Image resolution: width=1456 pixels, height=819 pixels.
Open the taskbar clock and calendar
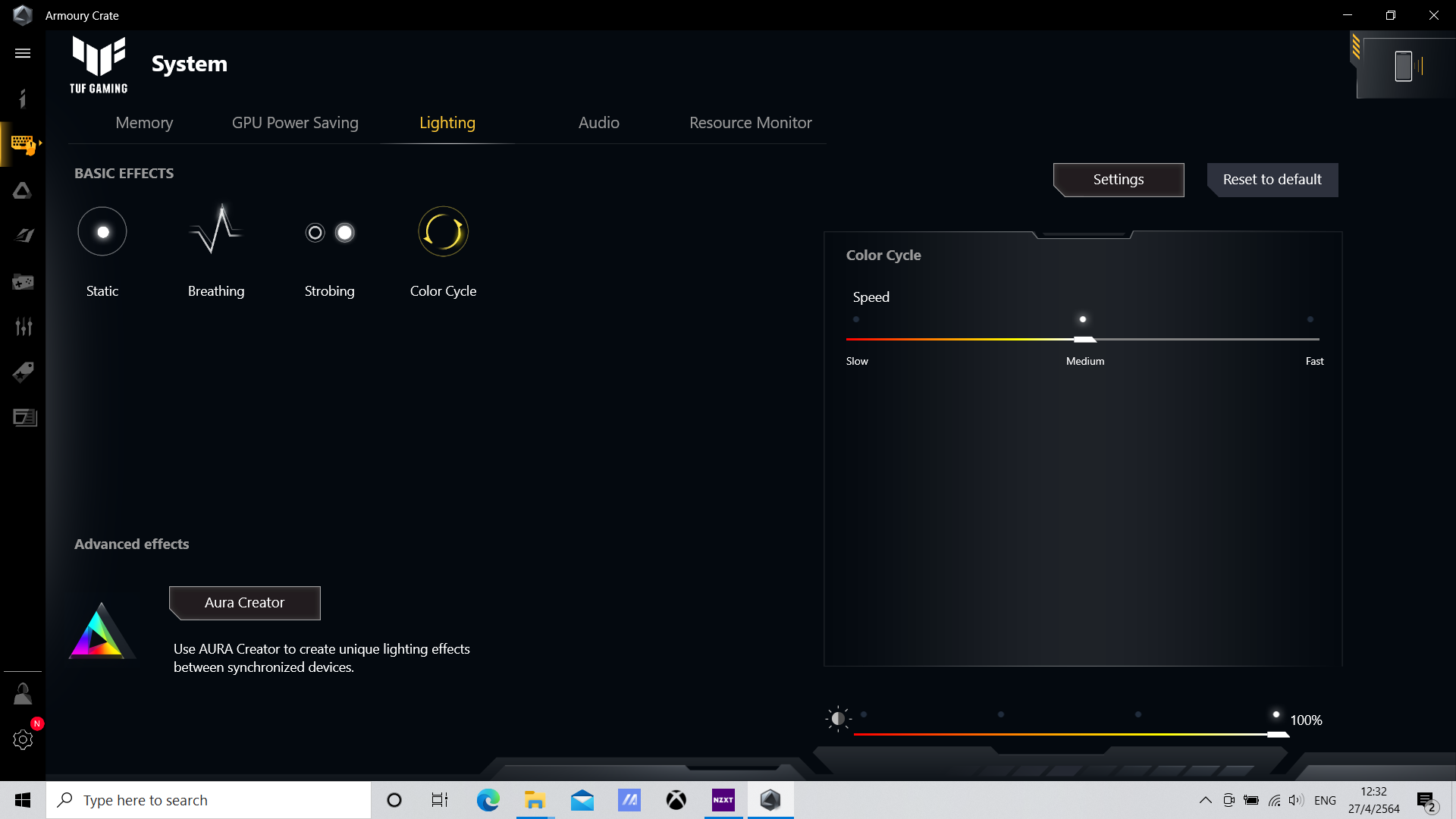click(x=1373, y=800)
